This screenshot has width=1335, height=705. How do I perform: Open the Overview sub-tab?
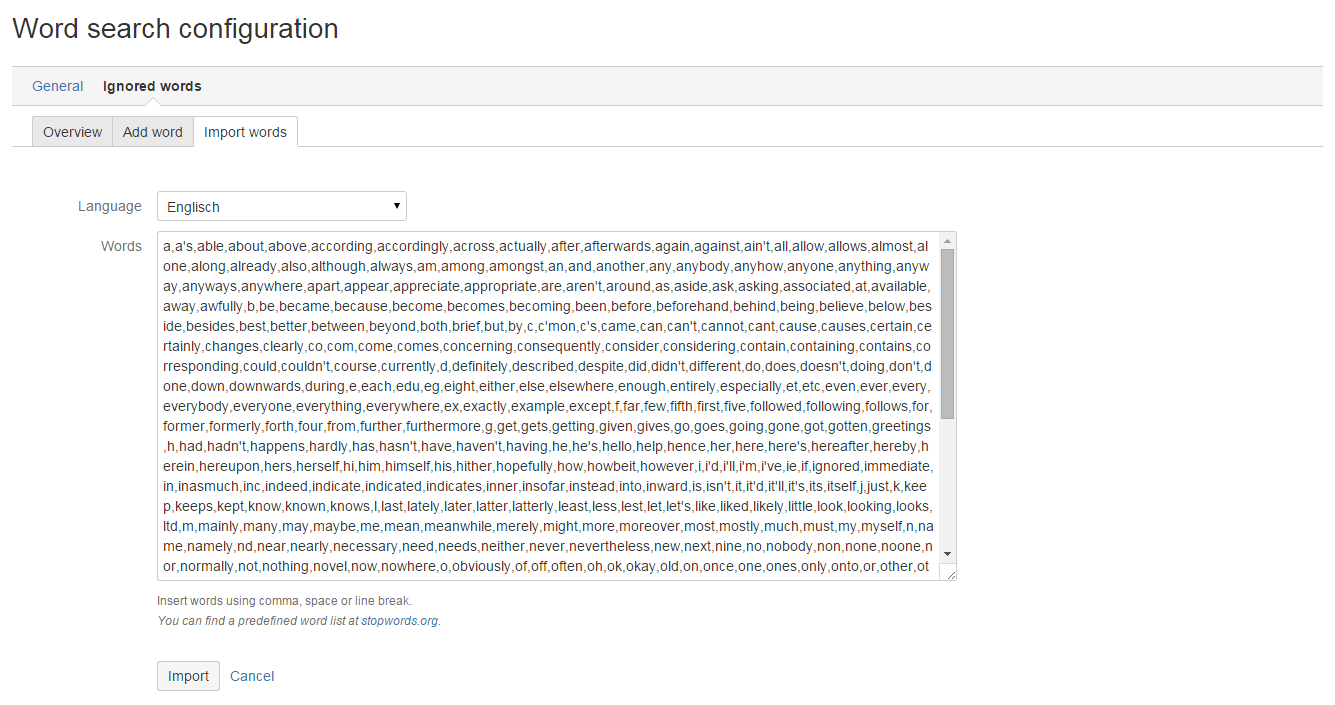point(72,132)
